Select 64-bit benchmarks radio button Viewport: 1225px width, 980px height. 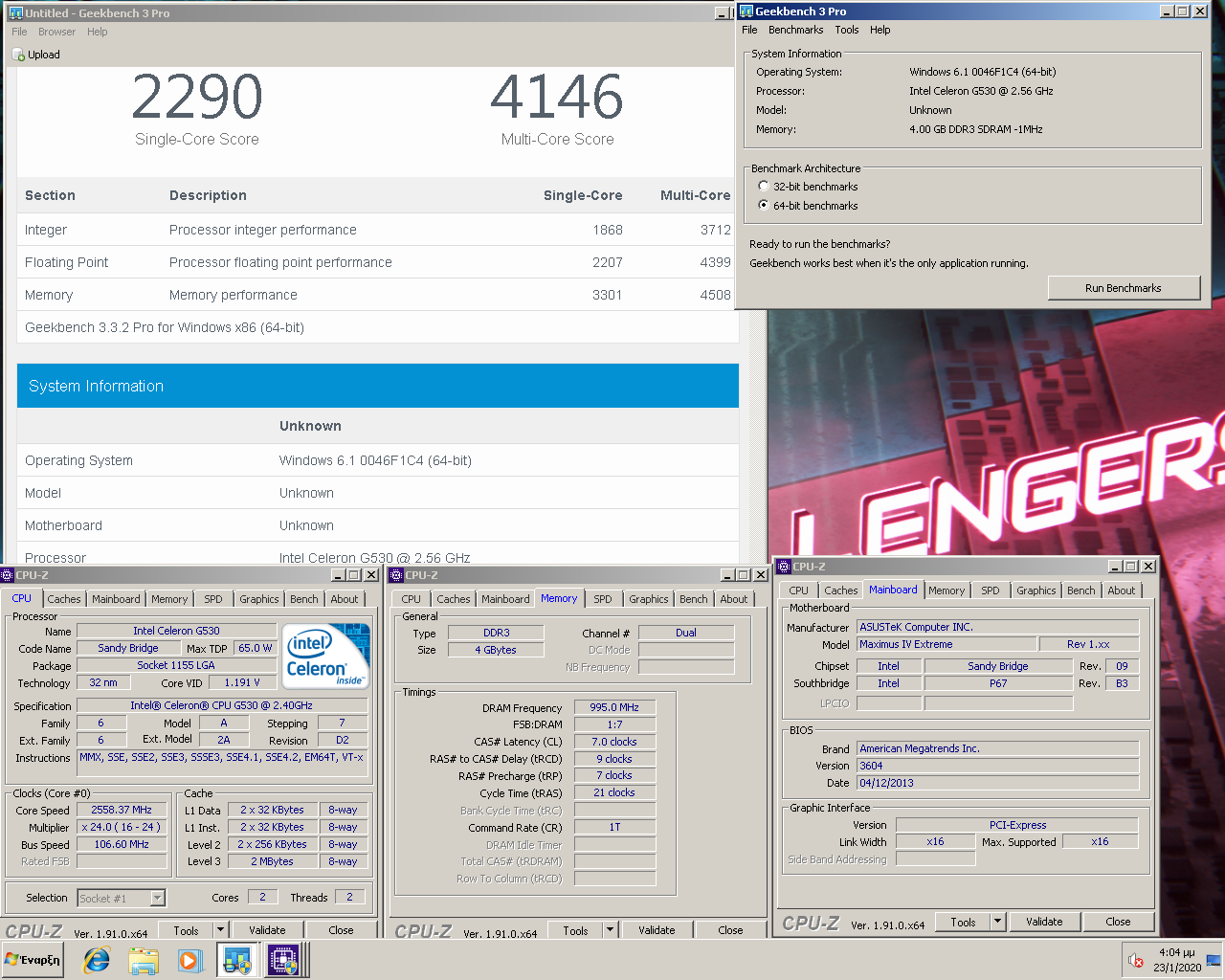pos(763,205)
